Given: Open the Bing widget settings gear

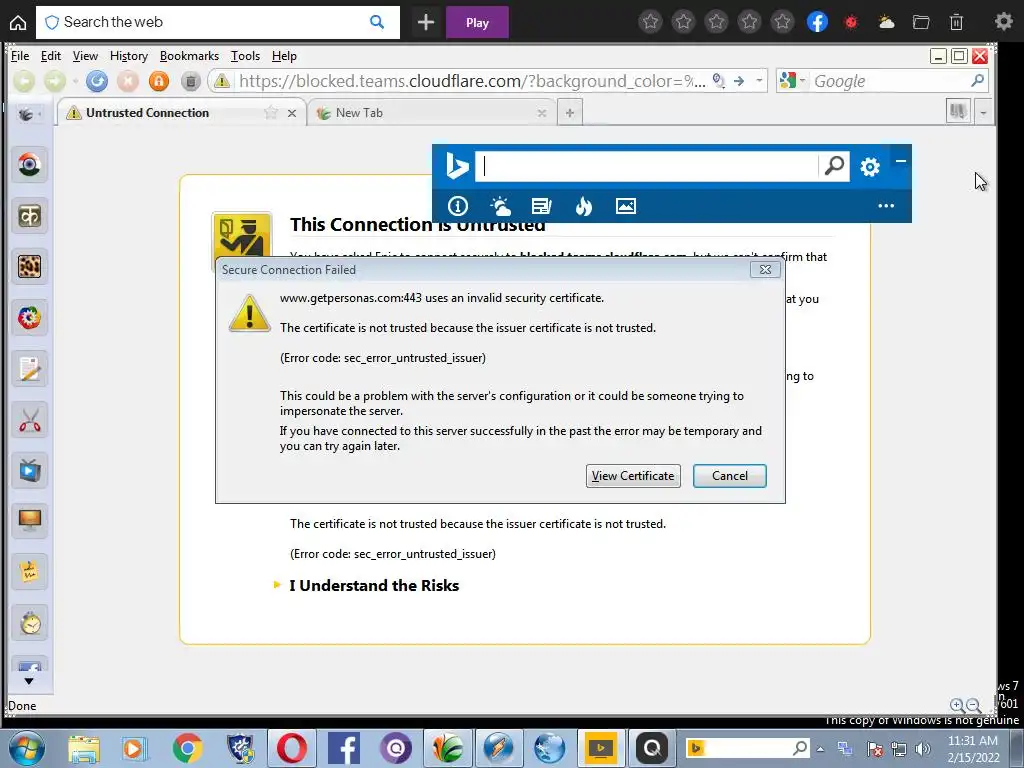Looking at the screenshot, I should coord(870,167).
